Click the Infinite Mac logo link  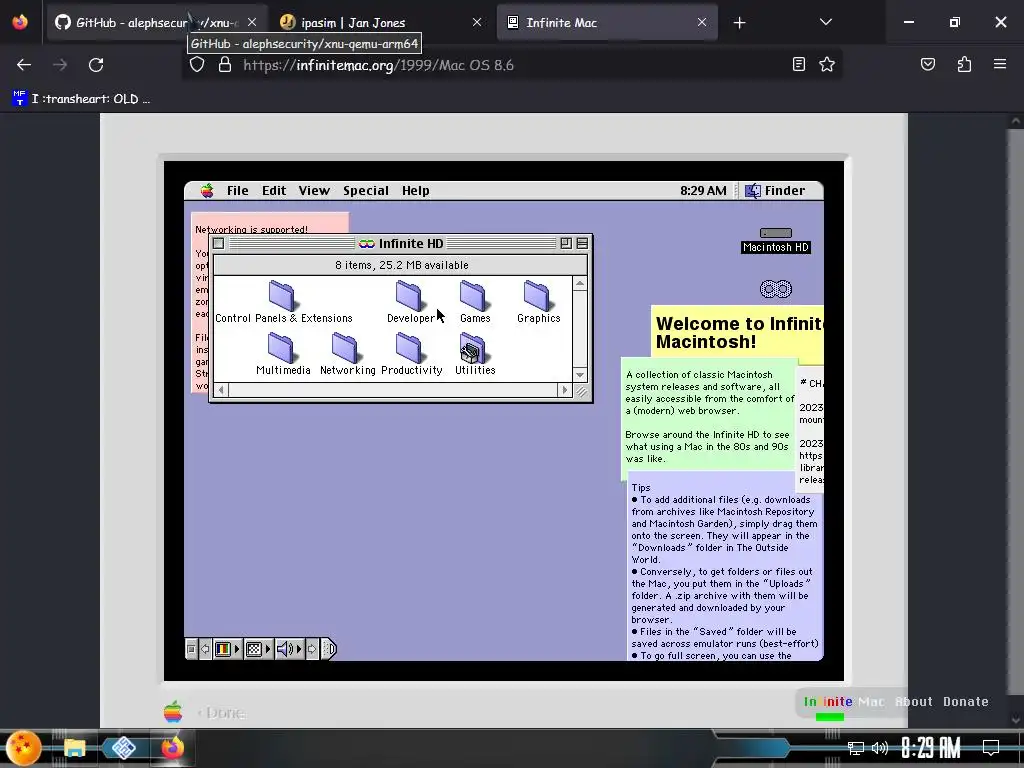pos(844,701)
